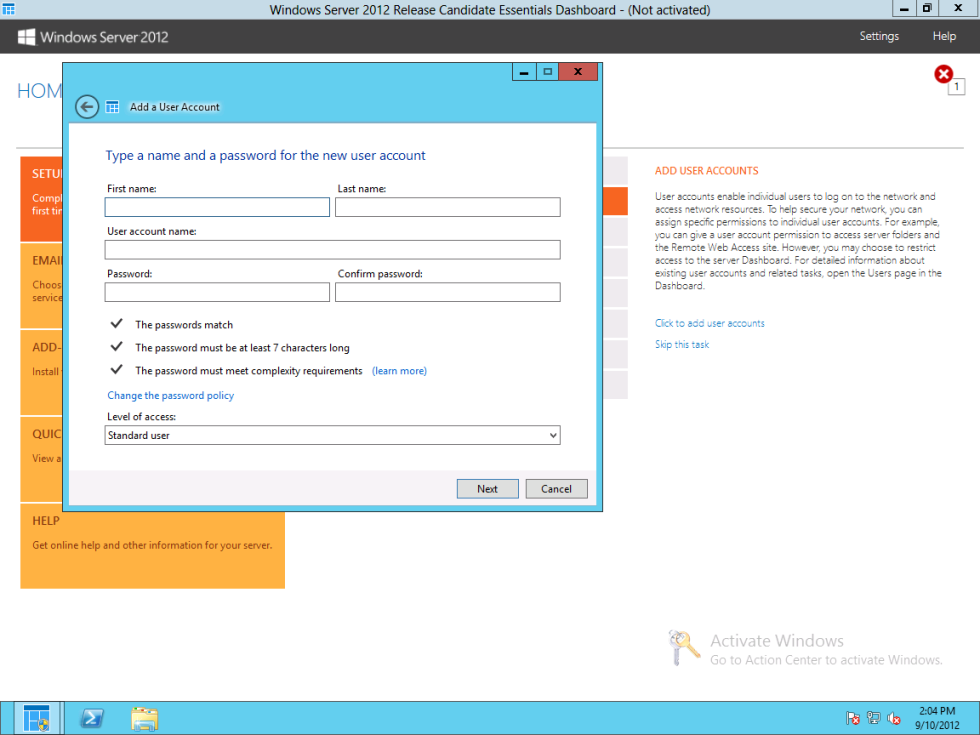Click the back arrow in the wizard
This screenshot has width=980, height=735.
coord(87,106)
